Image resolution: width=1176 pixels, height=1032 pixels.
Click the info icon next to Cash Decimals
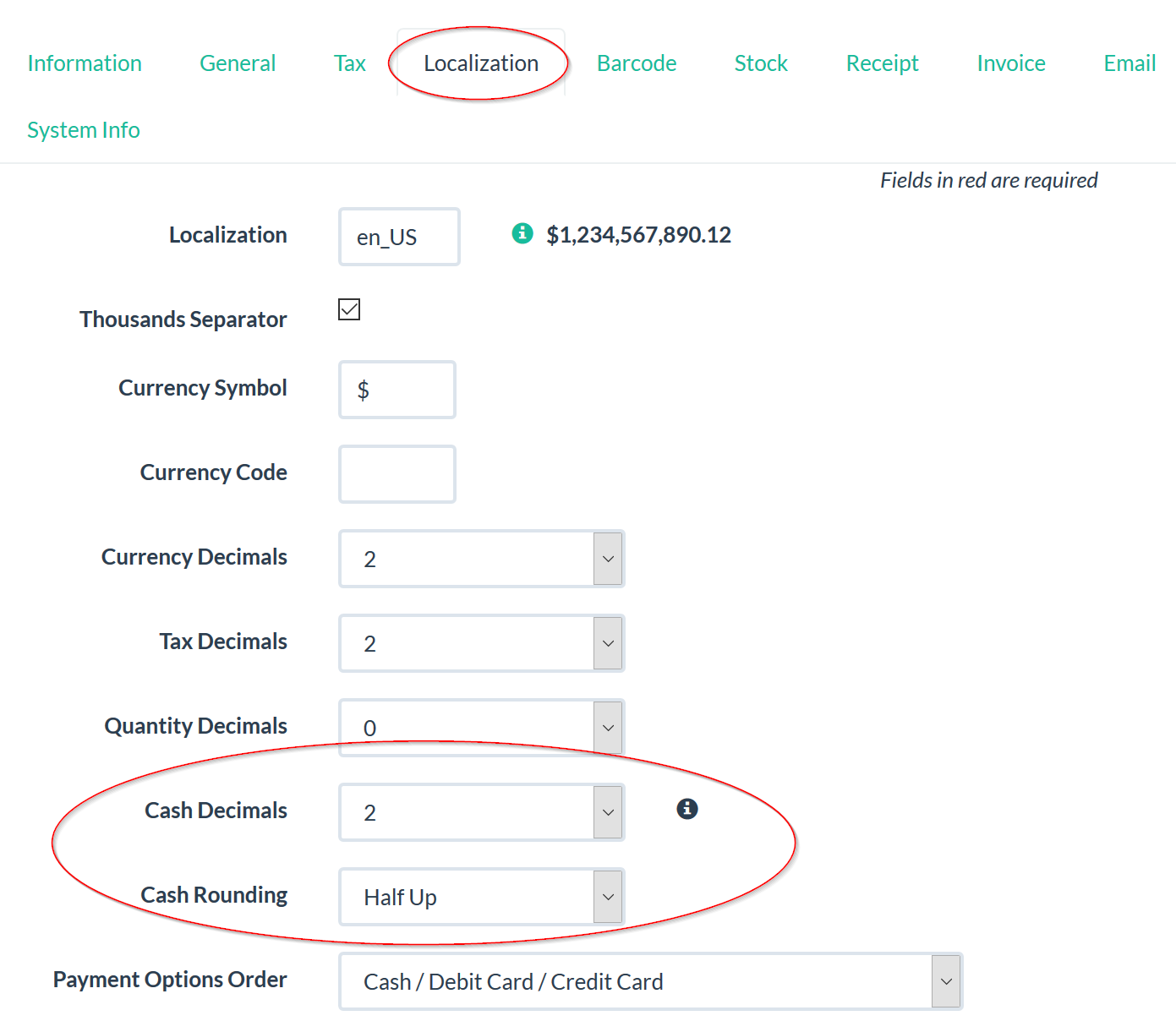[686, 809]
